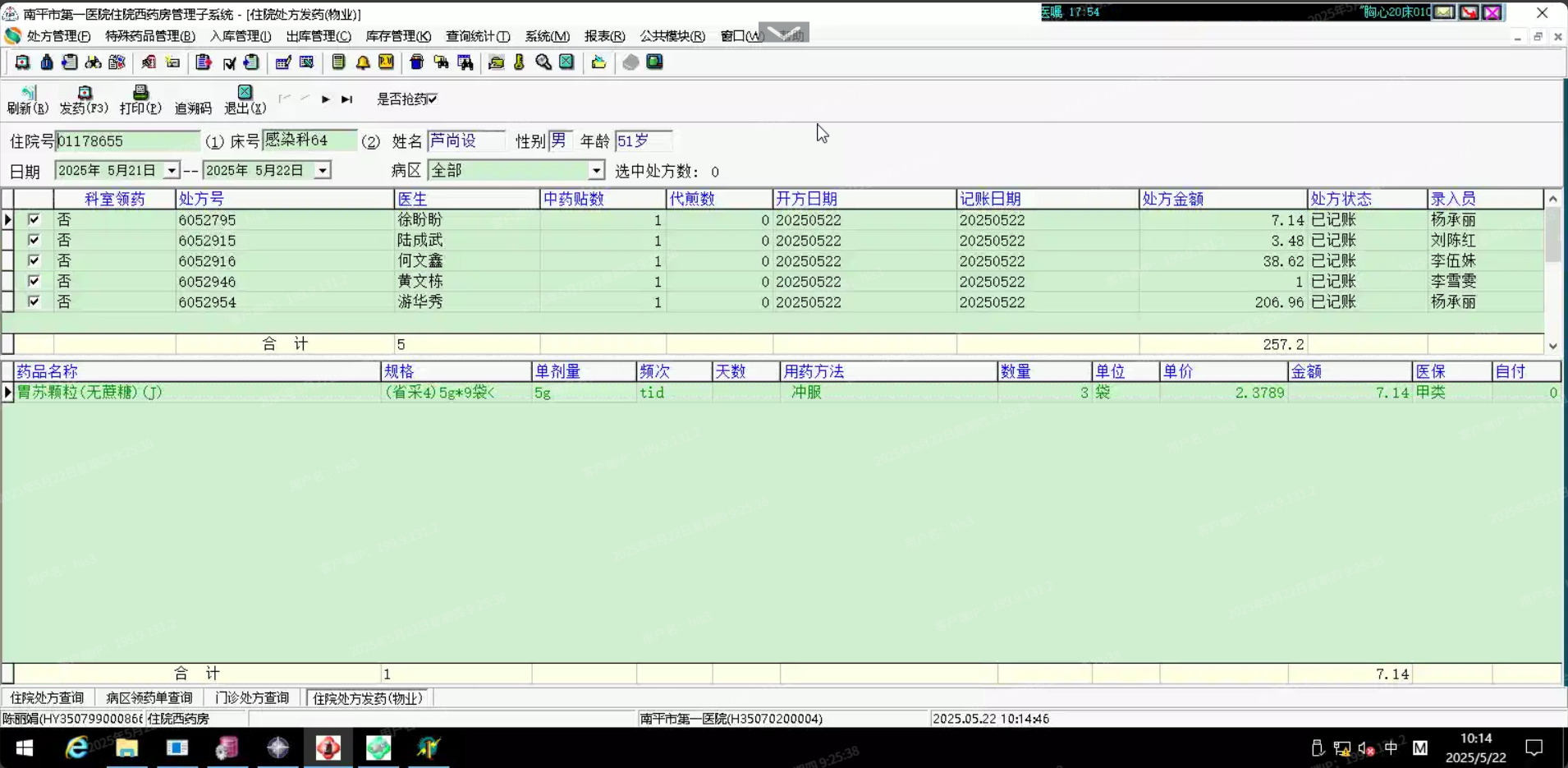Image resolution: width=1568 pixels, height=768 pixels.
Task: Open the 特殊药品管理(B) menu
Action: click(150, 36)
